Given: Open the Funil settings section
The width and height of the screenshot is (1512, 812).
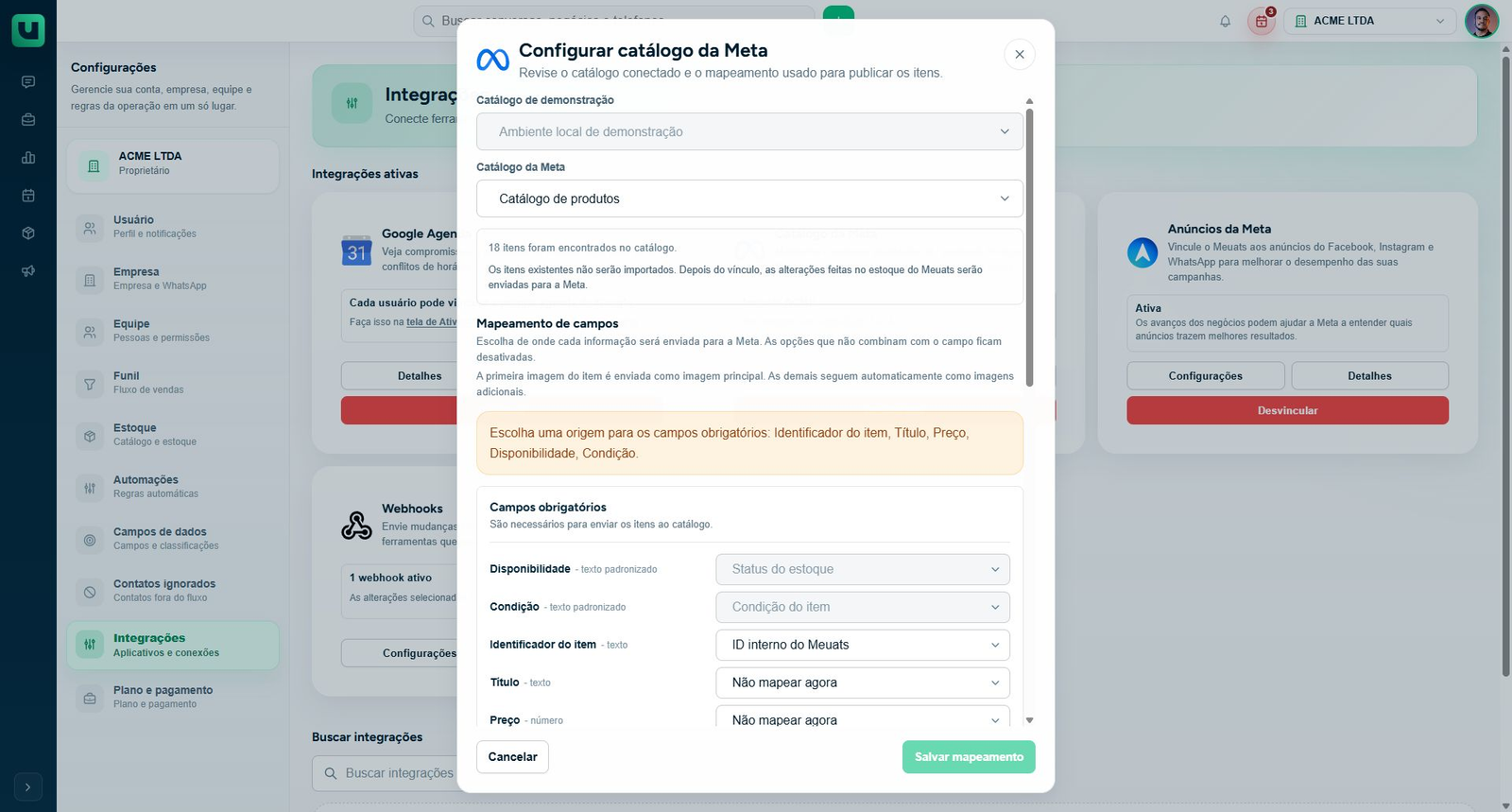Looking at the screenshot, I should (x=173, y=383).
